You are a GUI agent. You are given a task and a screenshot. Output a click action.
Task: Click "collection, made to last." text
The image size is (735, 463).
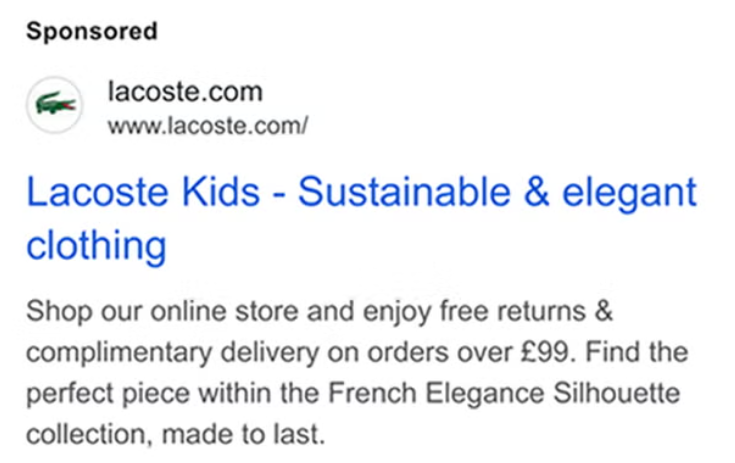click(x=176, y=435)
